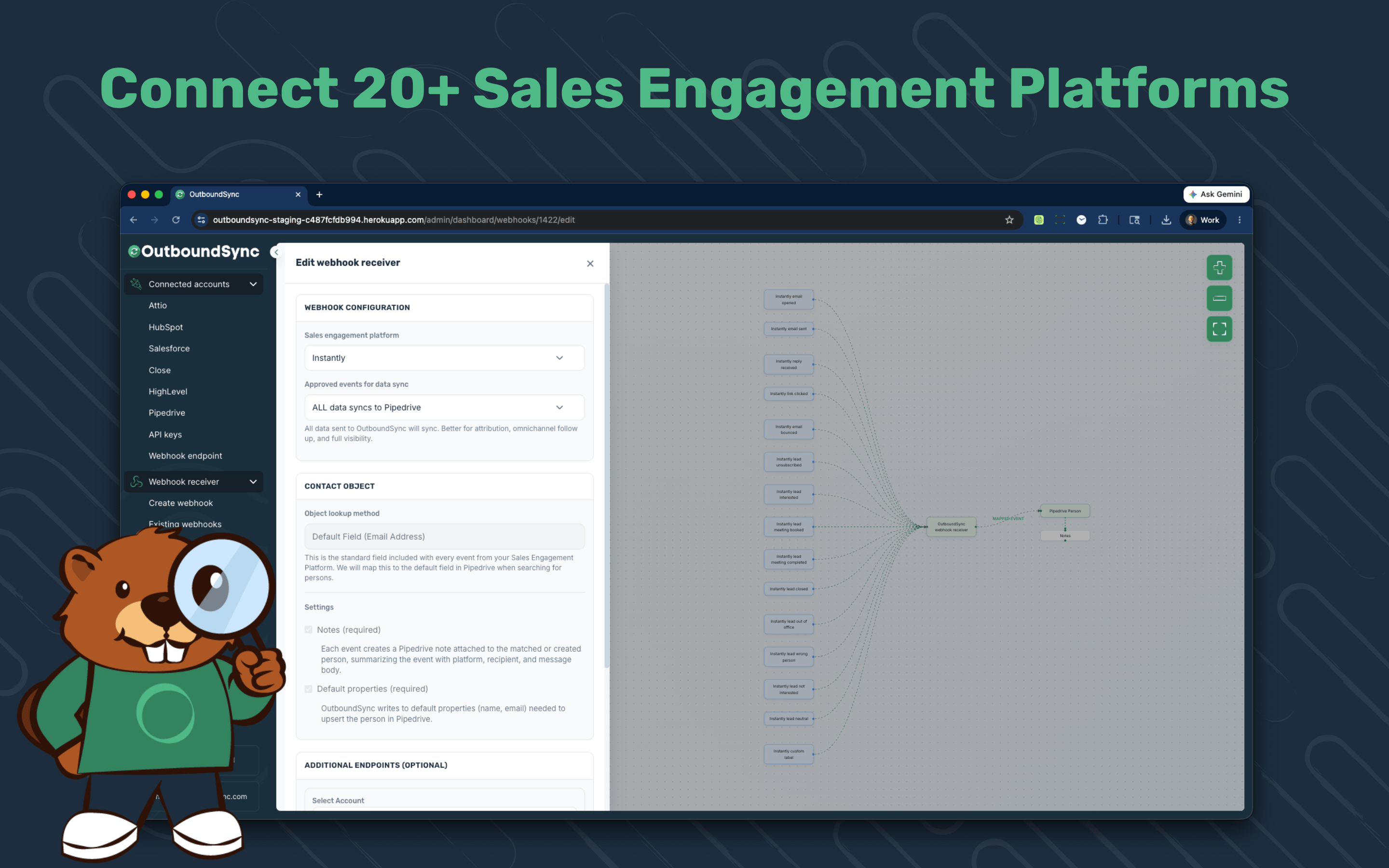This screenshot has height=868, width=1389.
Task: Select the Instantly lead not interested node
Action: click(x=789, y=690)
